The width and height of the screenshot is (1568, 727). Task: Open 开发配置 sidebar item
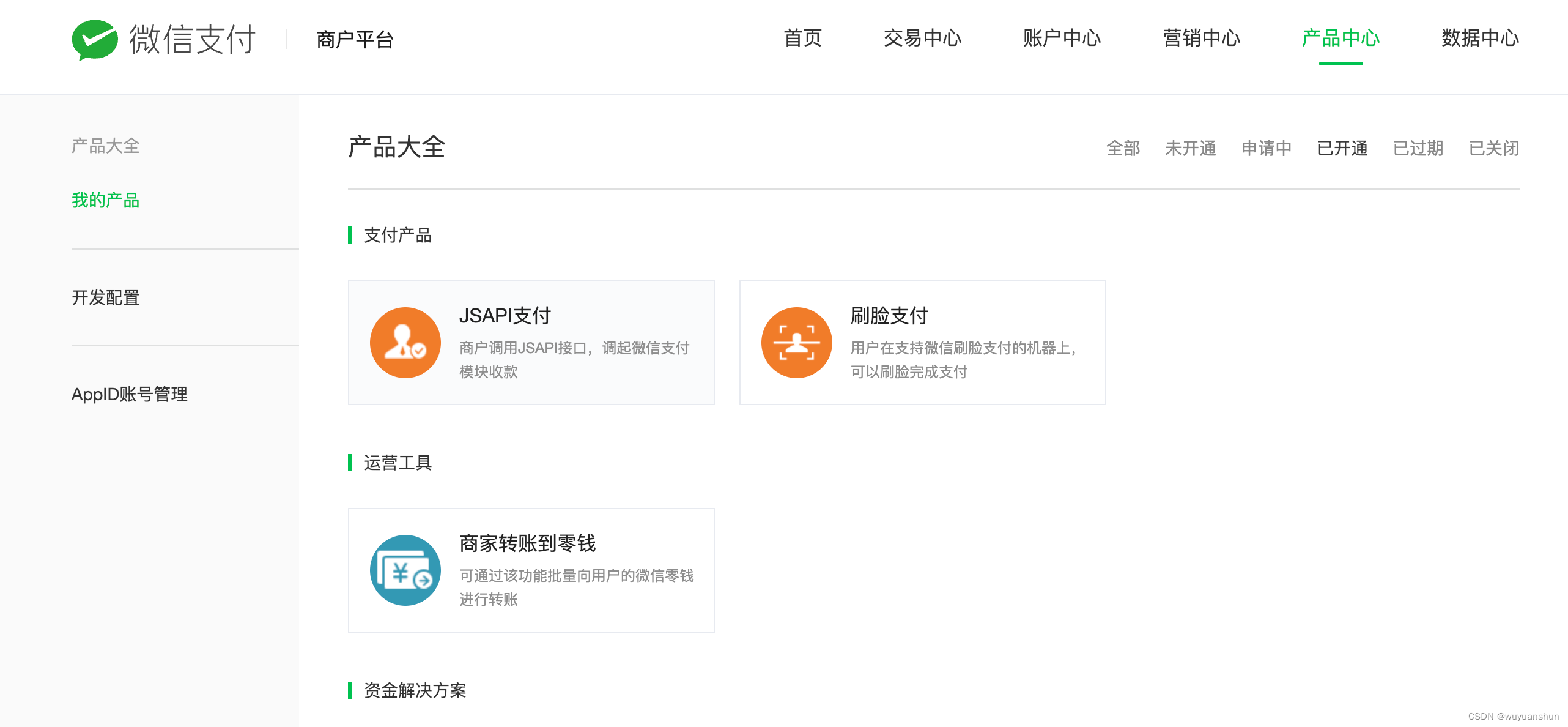tap(106, 297)
